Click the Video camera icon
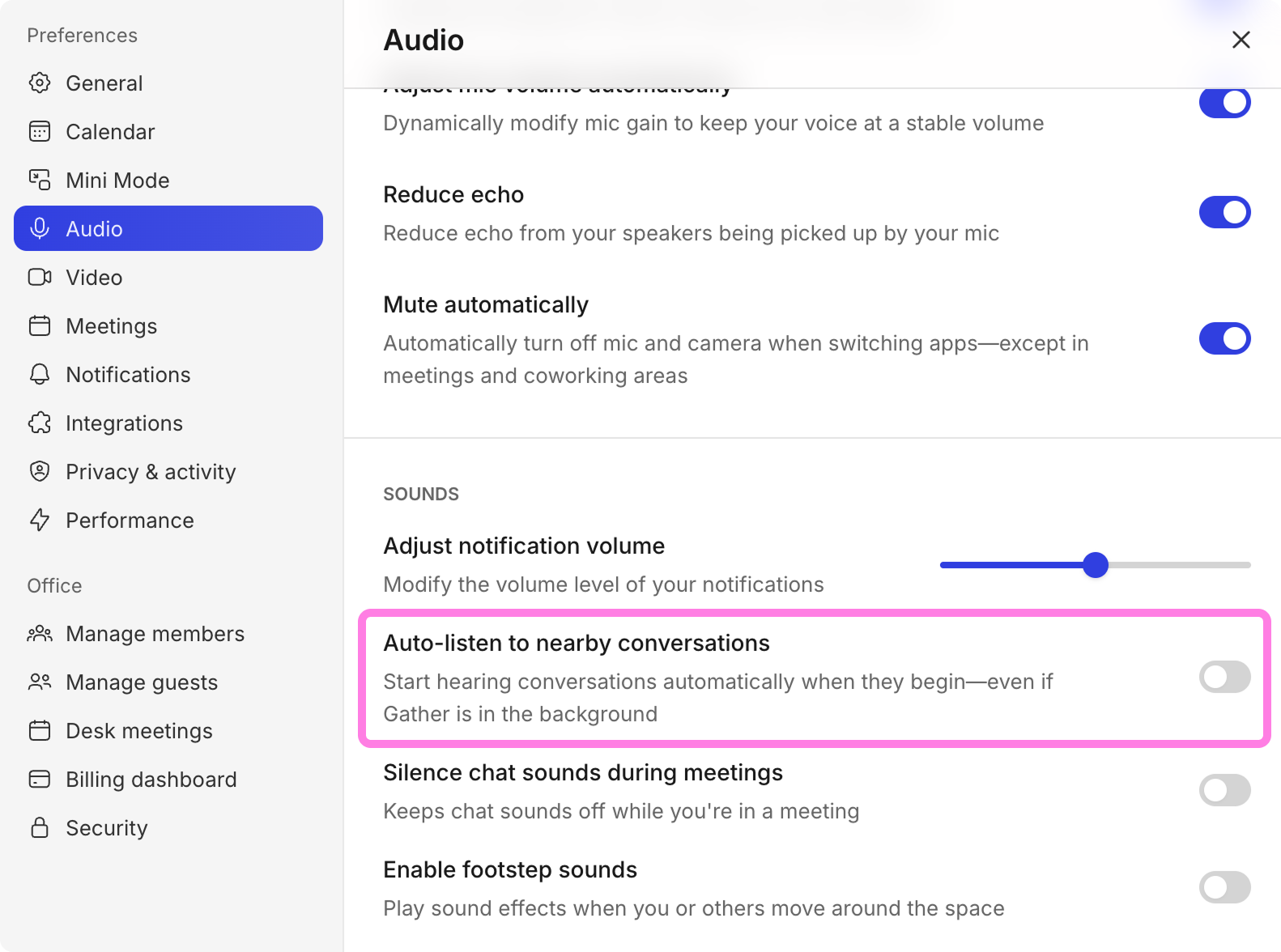Viewport: 1281px width, 952px height. tap(40, 277)
